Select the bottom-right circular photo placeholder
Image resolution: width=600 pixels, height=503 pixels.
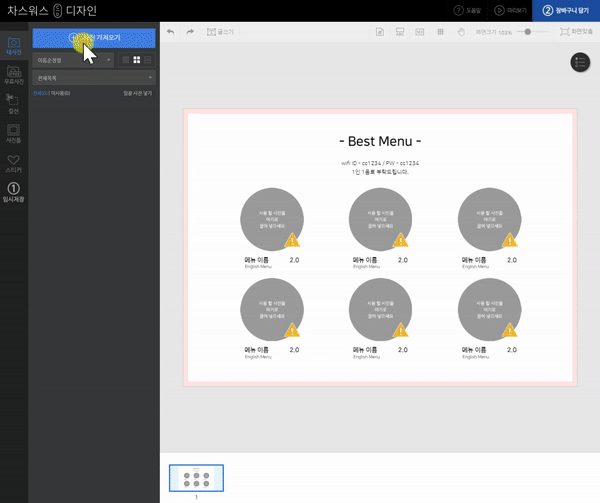(x=489, y=309)
